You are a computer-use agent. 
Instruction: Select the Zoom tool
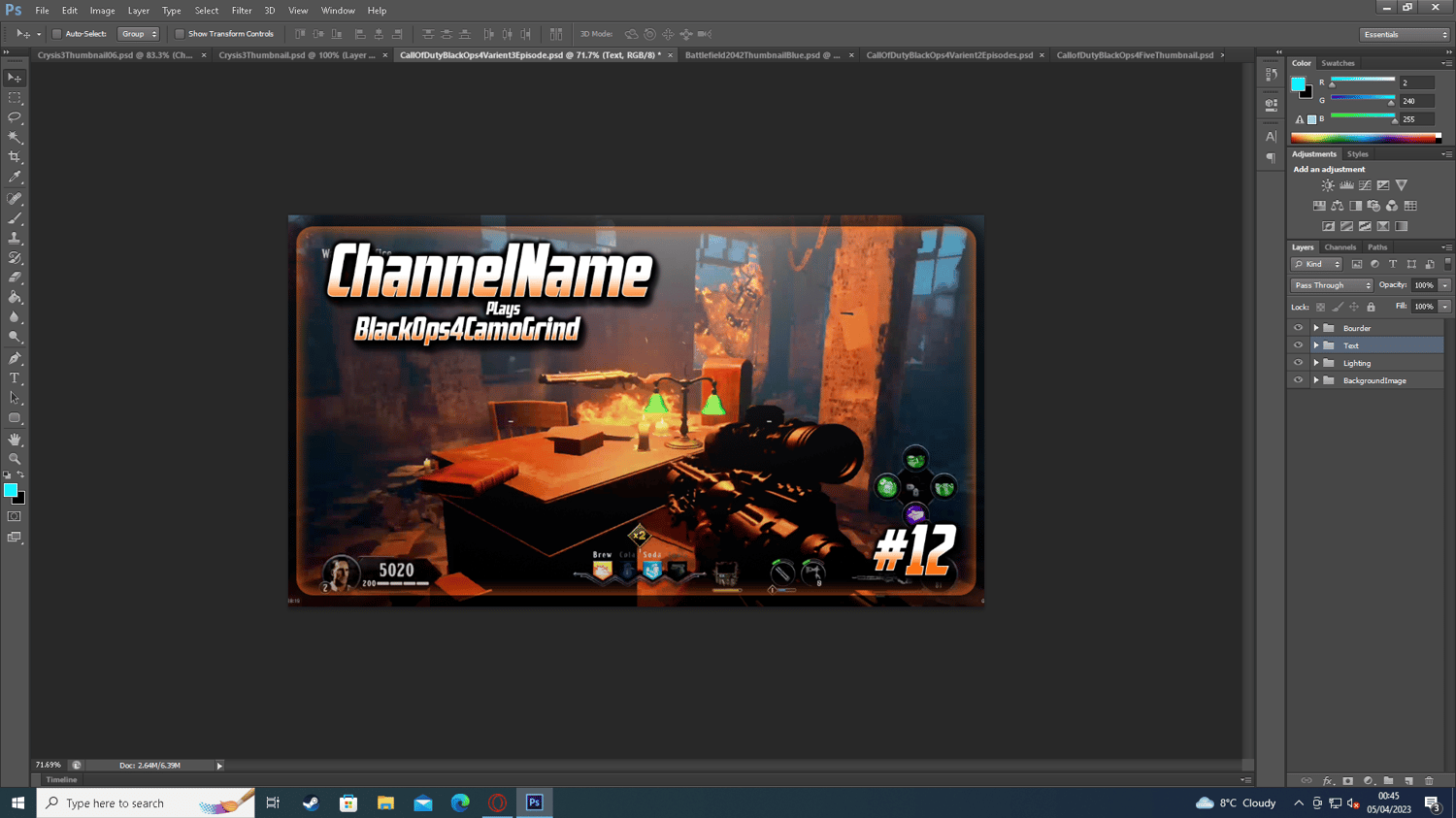tap(15, 459)
